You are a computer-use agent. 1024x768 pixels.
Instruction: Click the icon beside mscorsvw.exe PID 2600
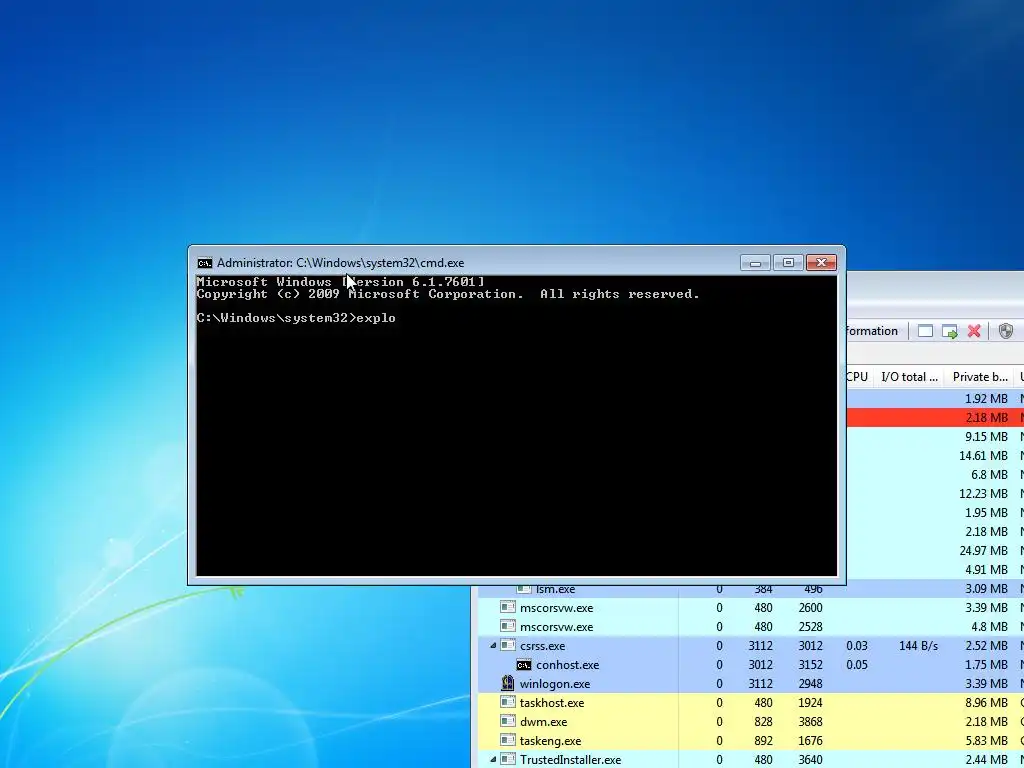(x=507, y=607)
